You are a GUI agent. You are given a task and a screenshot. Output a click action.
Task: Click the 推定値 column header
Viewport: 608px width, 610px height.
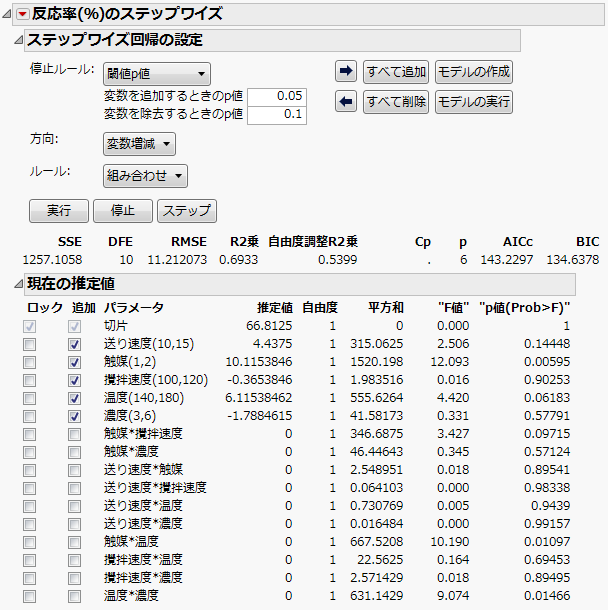click(275, 308)
